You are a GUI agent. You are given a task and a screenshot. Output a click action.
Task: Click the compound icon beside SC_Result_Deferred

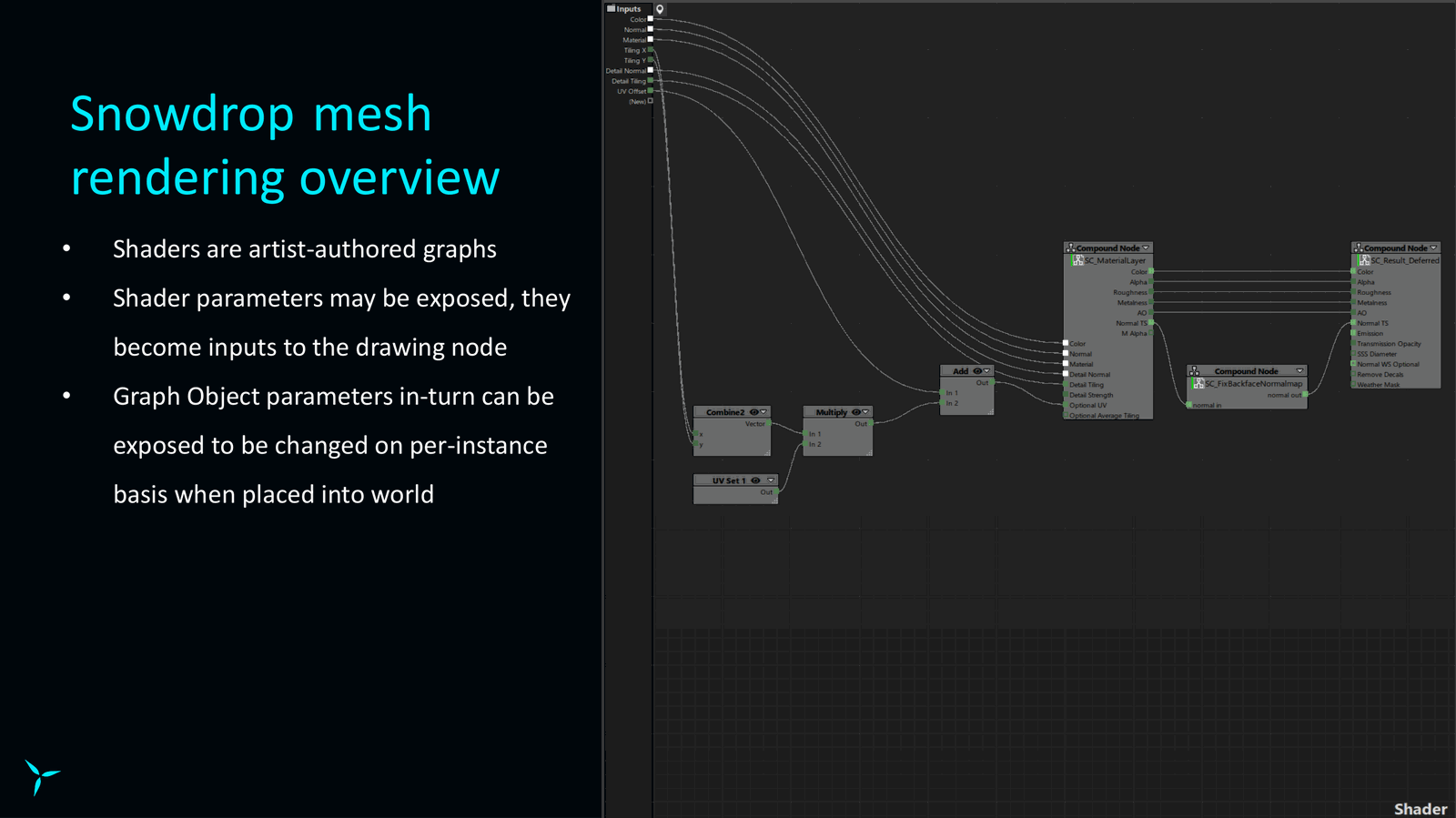(1364, 260)
